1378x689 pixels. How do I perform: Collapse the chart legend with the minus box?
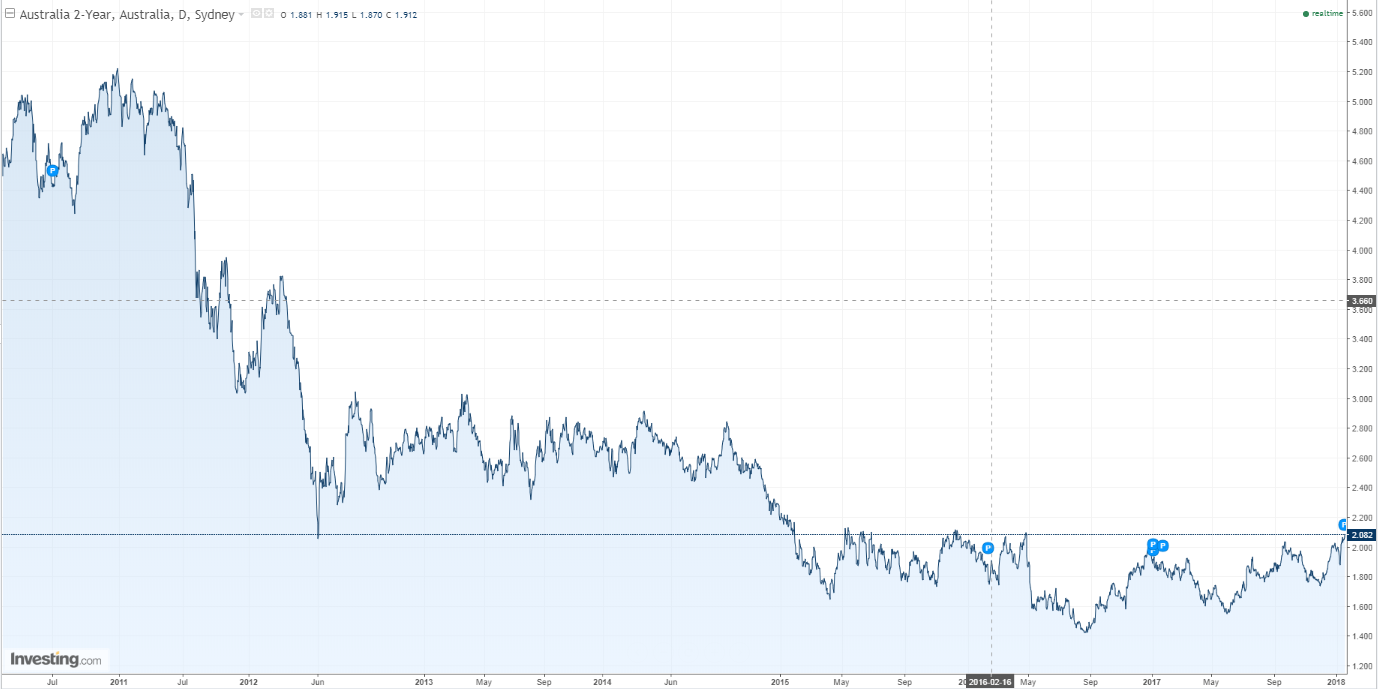point(10,14)
